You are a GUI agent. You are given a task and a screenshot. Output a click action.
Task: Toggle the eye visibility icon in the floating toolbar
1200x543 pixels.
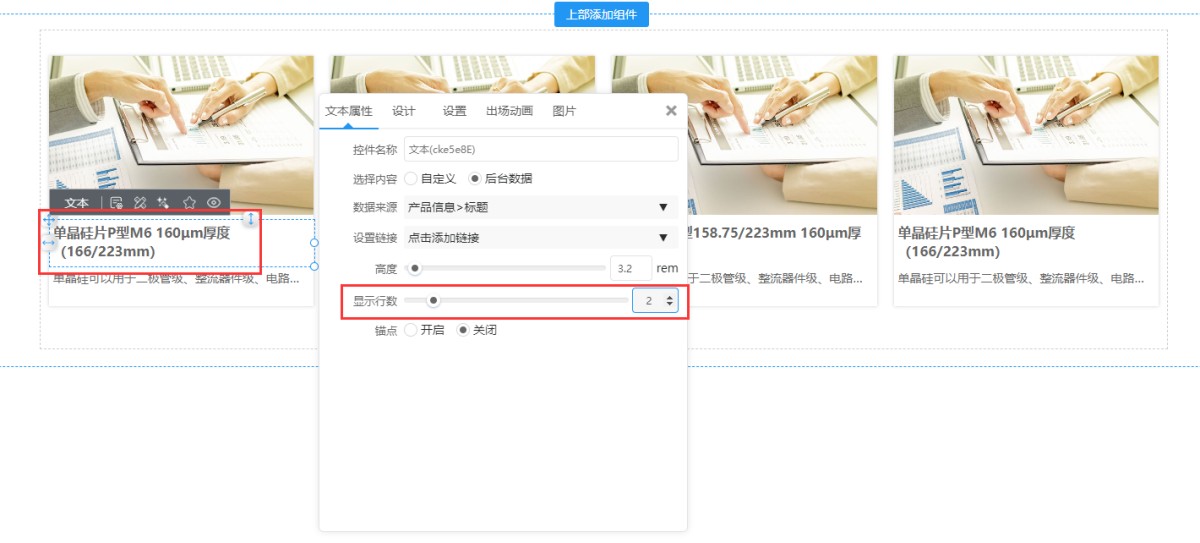tap(214, 202)
